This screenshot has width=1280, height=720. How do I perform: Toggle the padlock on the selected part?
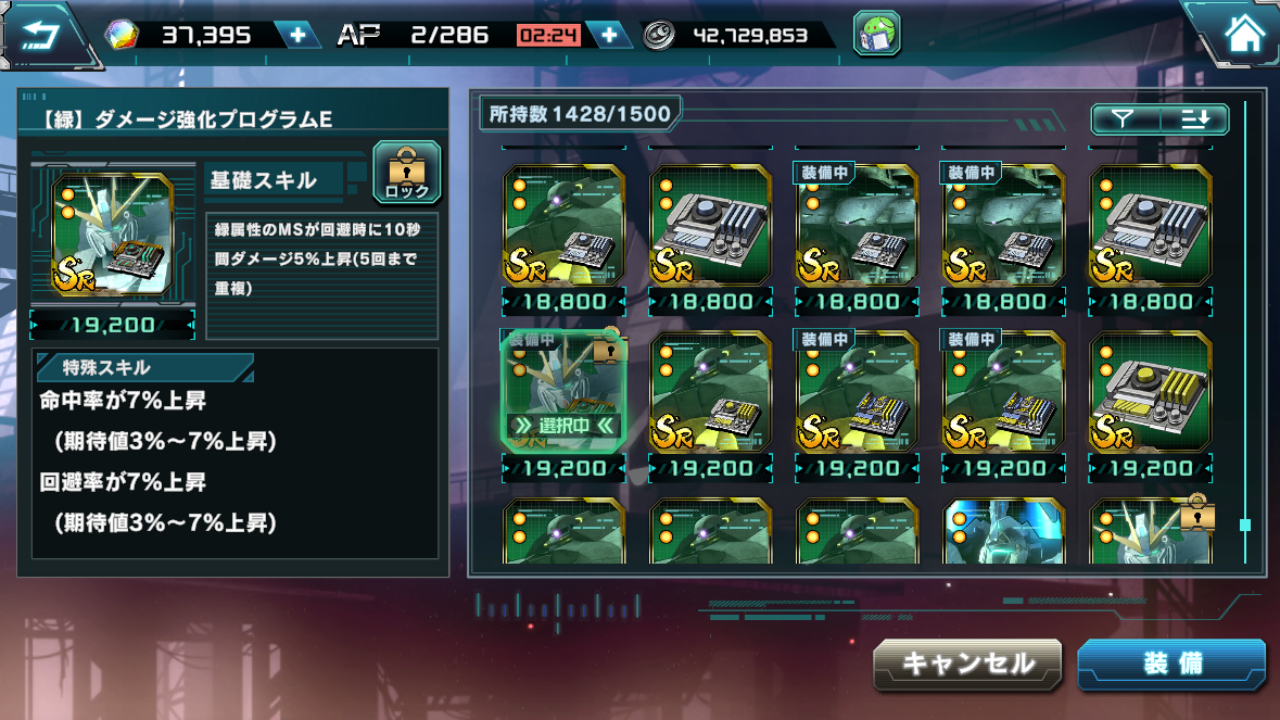tap(605, 348)
